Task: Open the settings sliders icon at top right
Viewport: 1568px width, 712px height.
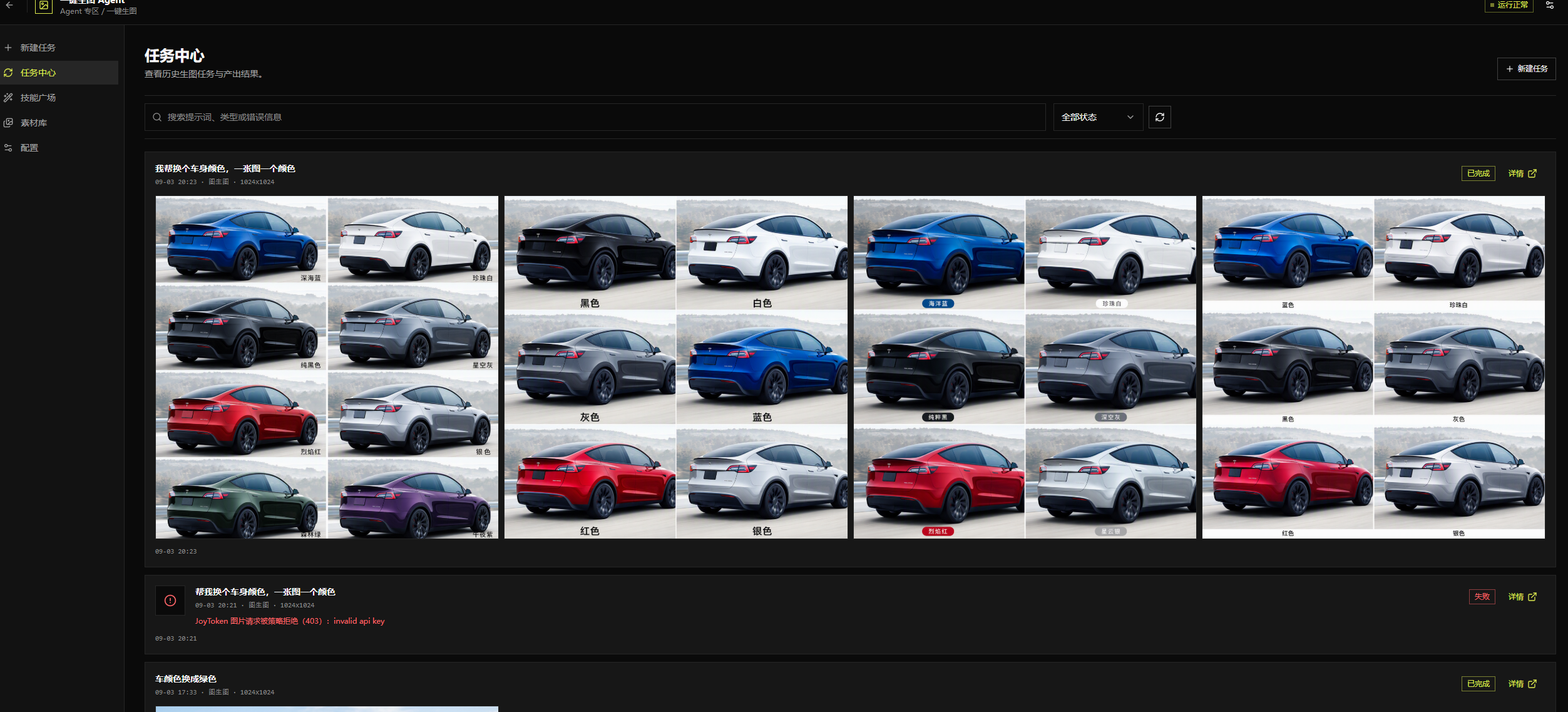Action: [x=1549, y=5]
